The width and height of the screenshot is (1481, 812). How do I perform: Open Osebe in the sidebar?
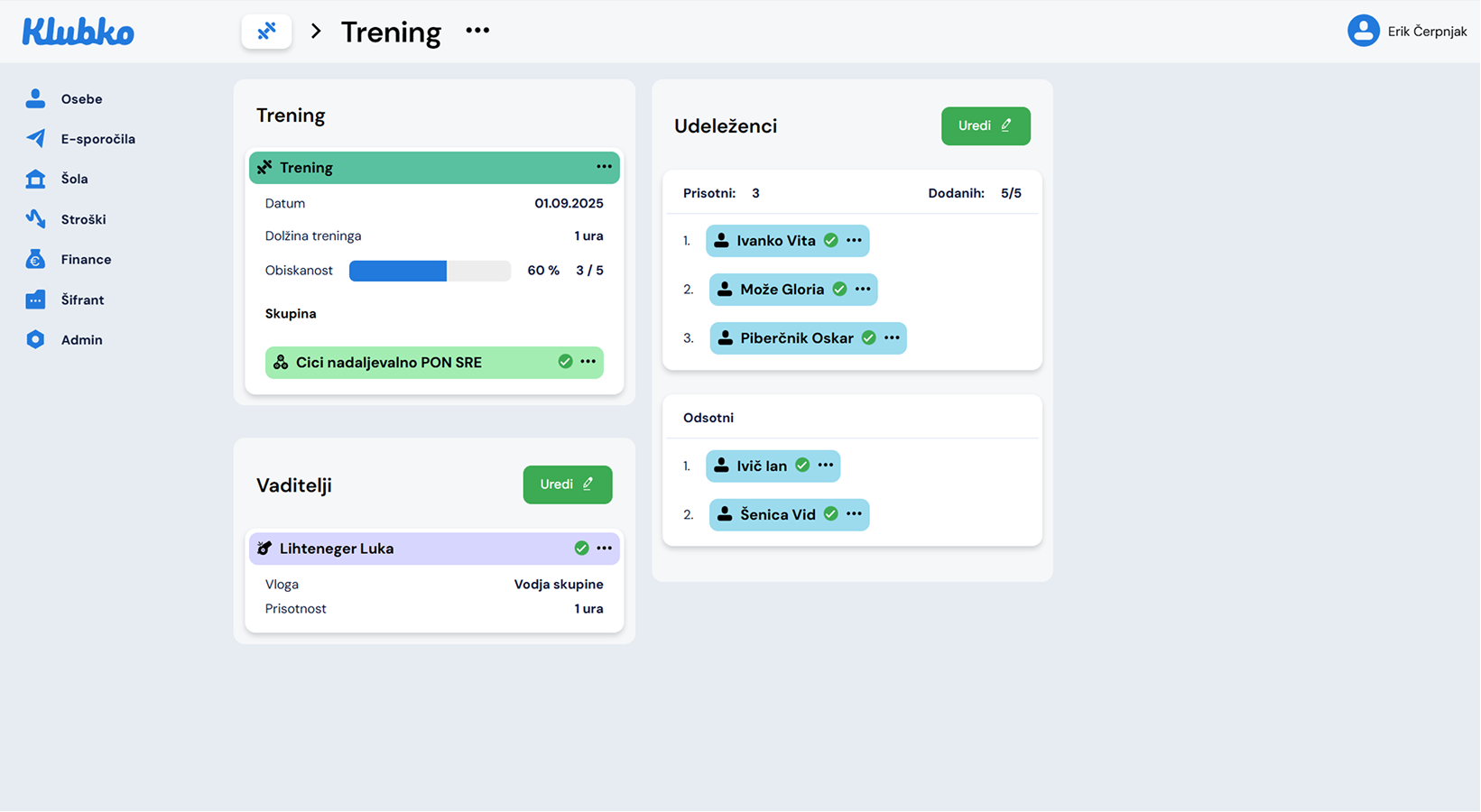tap(81, 99)
